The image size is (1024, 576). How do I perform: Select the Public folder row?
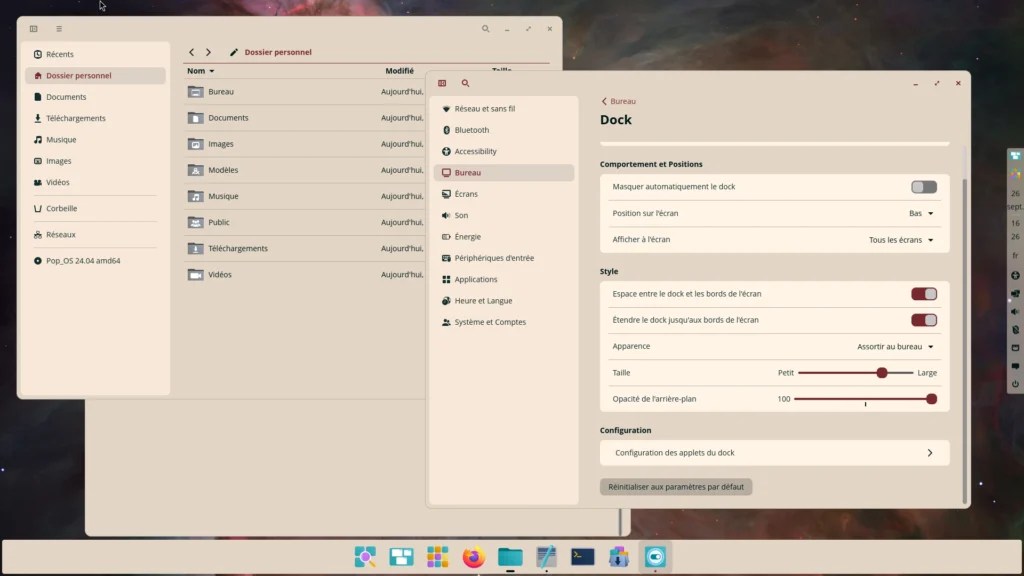coord(306,222)
